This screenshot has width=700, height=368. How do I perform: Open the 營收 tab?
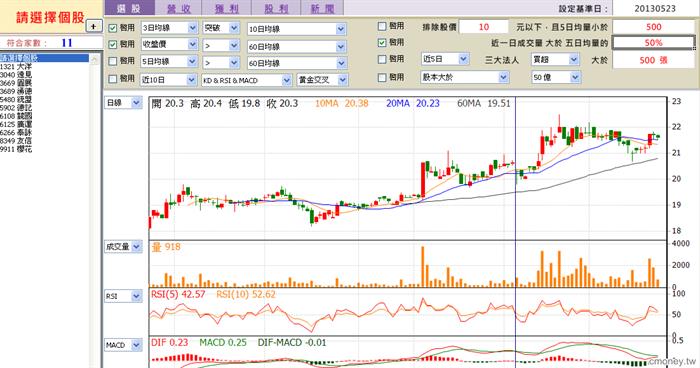point(179,8)
